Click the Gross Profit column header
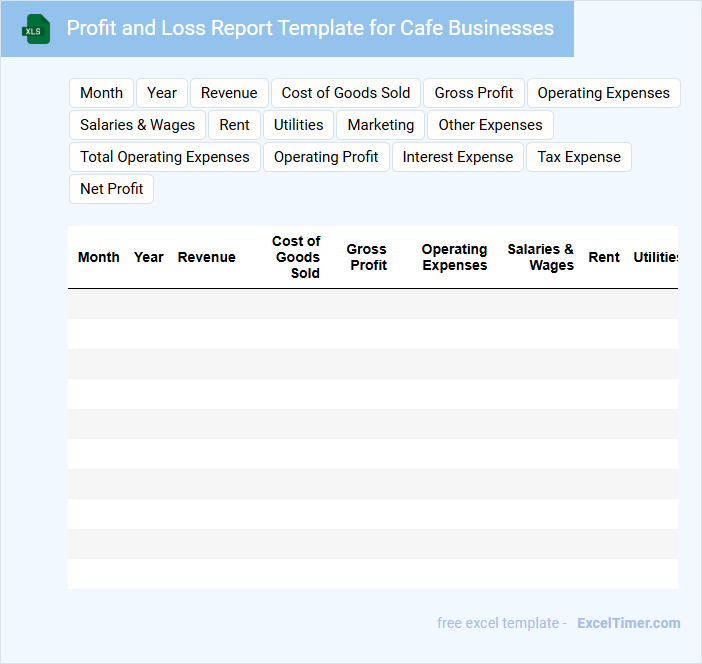Screen dimensions: 702x664 [367, 257]
